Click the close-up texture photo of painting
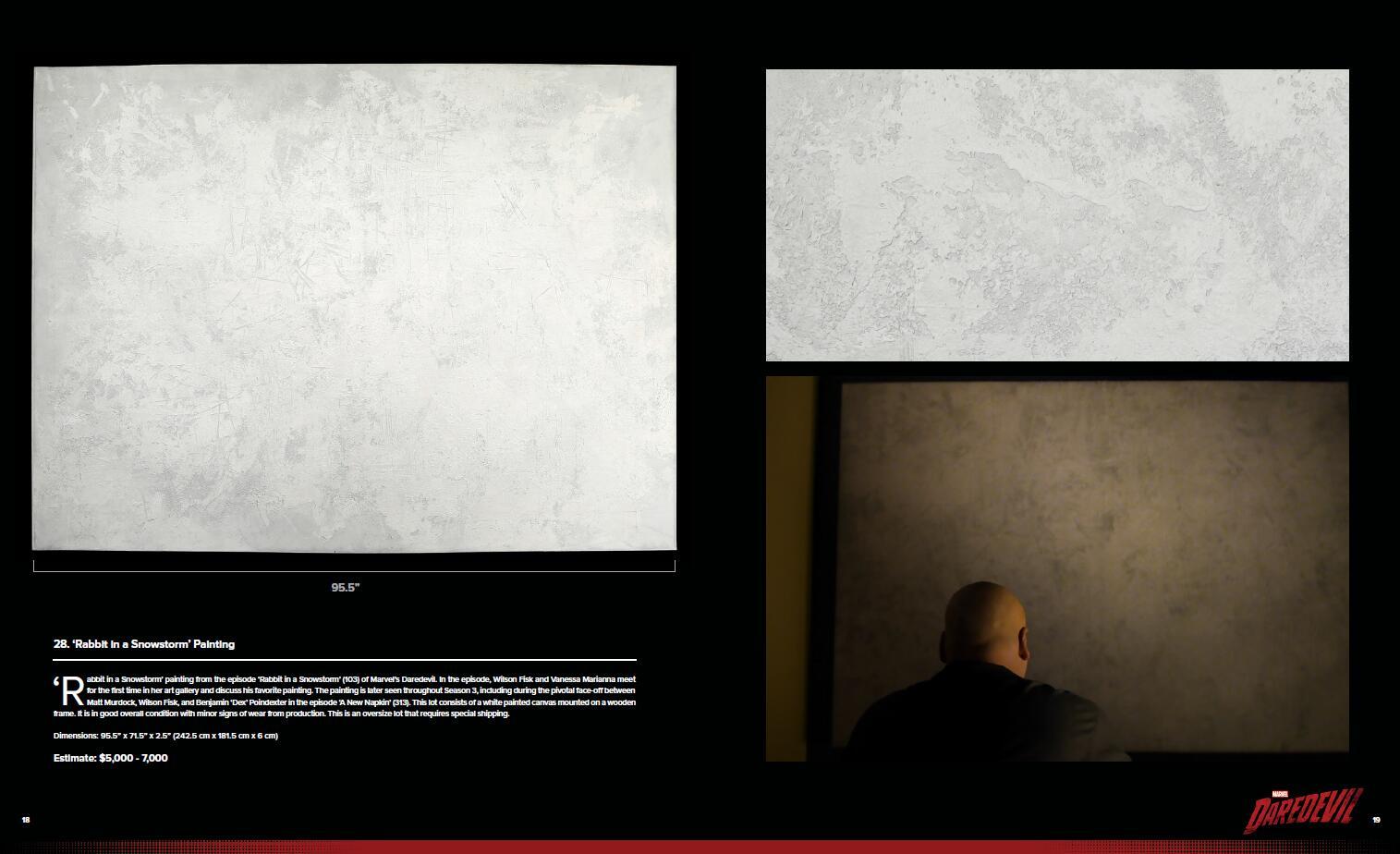Image resolution: width=1400 pixels, height=854 pixels. point(1057,214)
